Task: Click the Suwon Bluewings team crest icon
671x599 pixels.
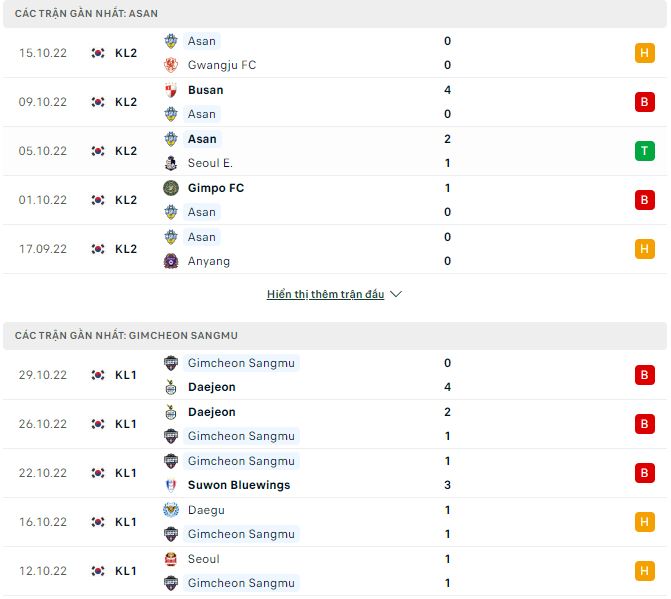Action: (x=171, y=485)
